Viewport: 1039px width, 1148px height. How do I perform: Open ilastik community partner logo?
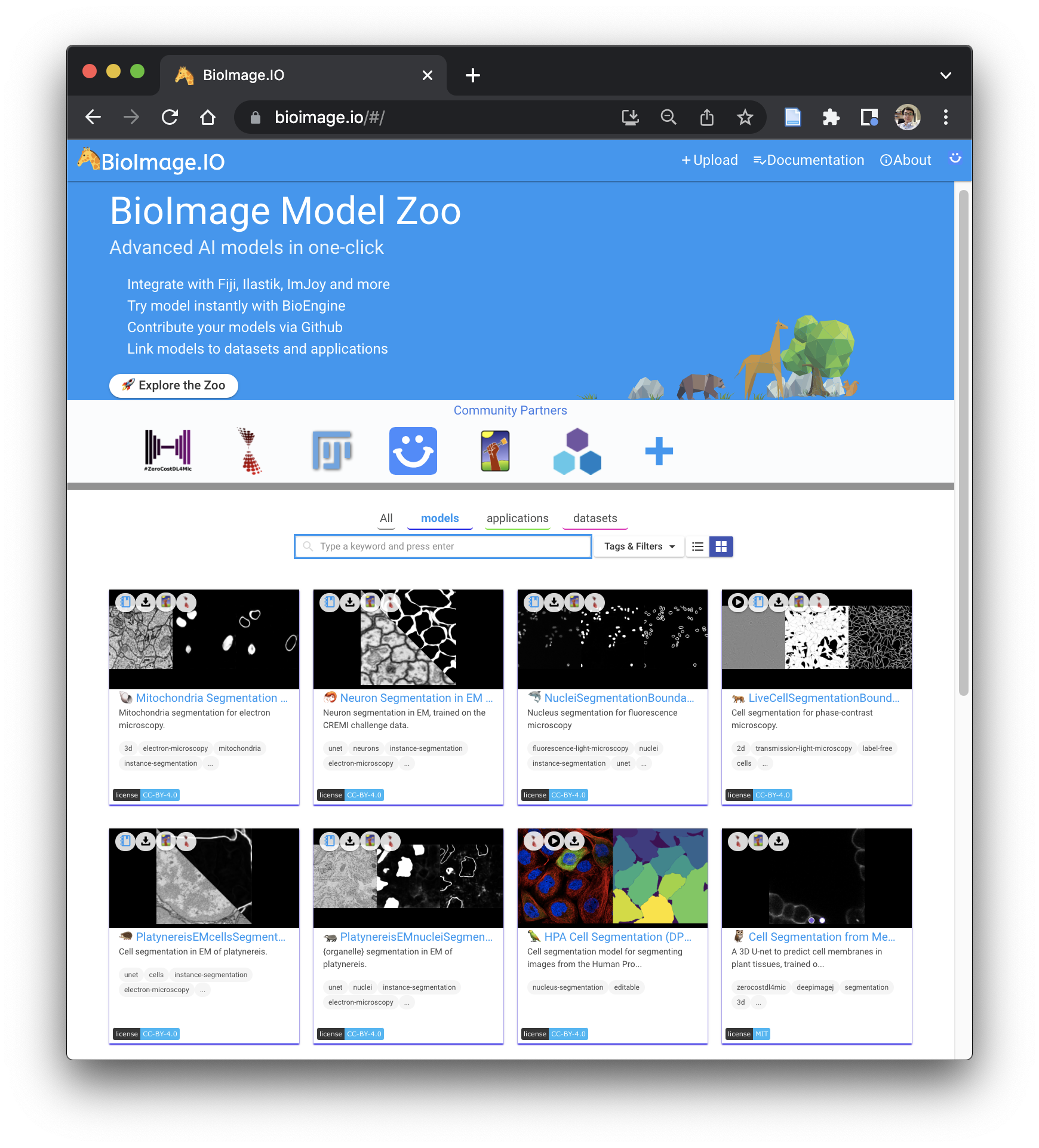[495, 451]
